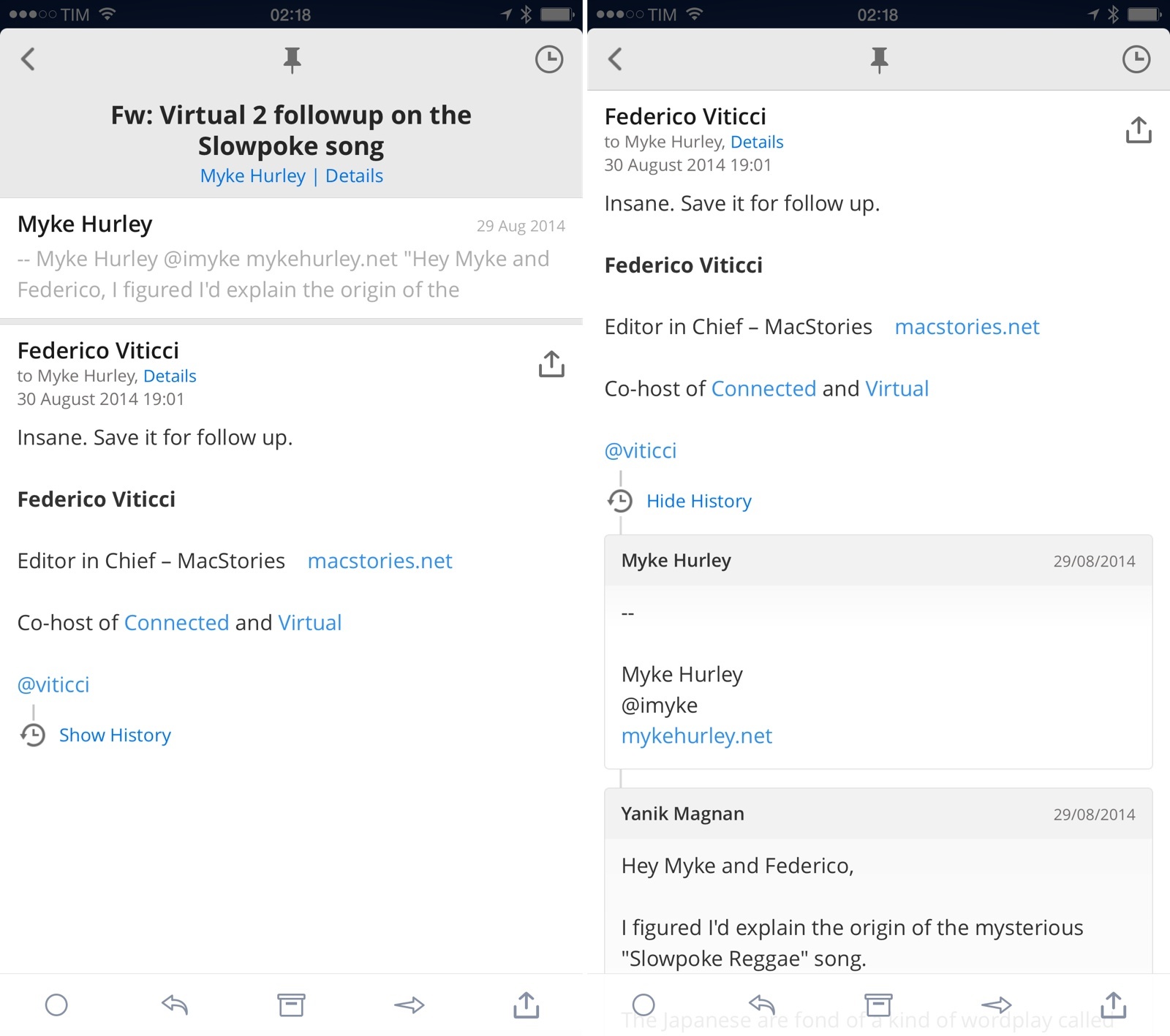Open macstories.net link on right screen
1170x1036 pixels.
[x=967, y=327]
